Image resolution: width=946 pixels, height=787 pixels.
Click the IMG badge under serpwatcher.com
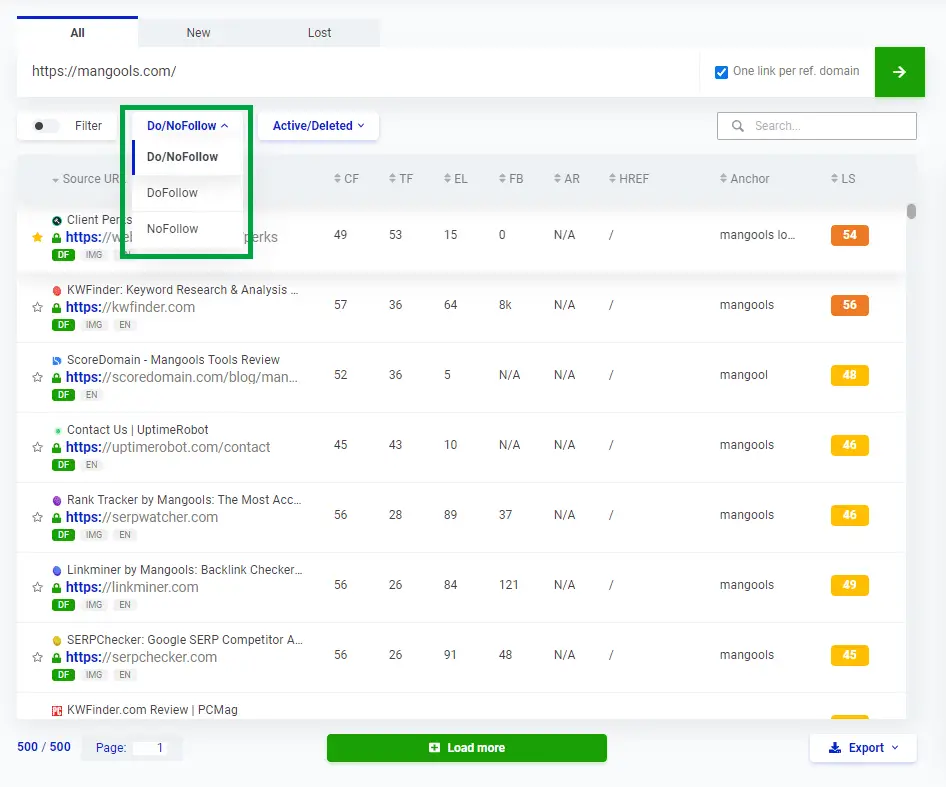(94, 535)
